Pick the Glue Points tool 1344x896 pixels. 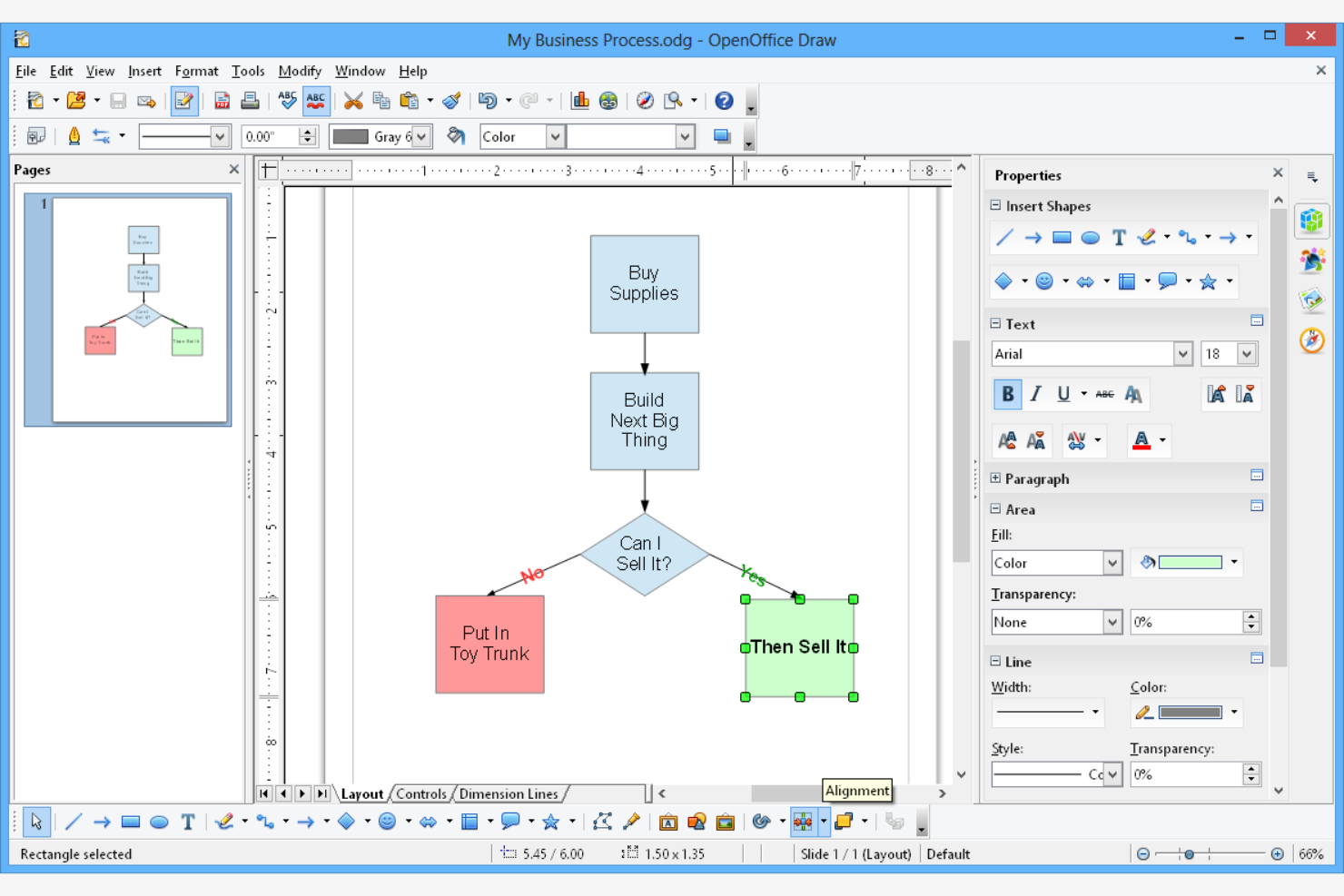631,822
